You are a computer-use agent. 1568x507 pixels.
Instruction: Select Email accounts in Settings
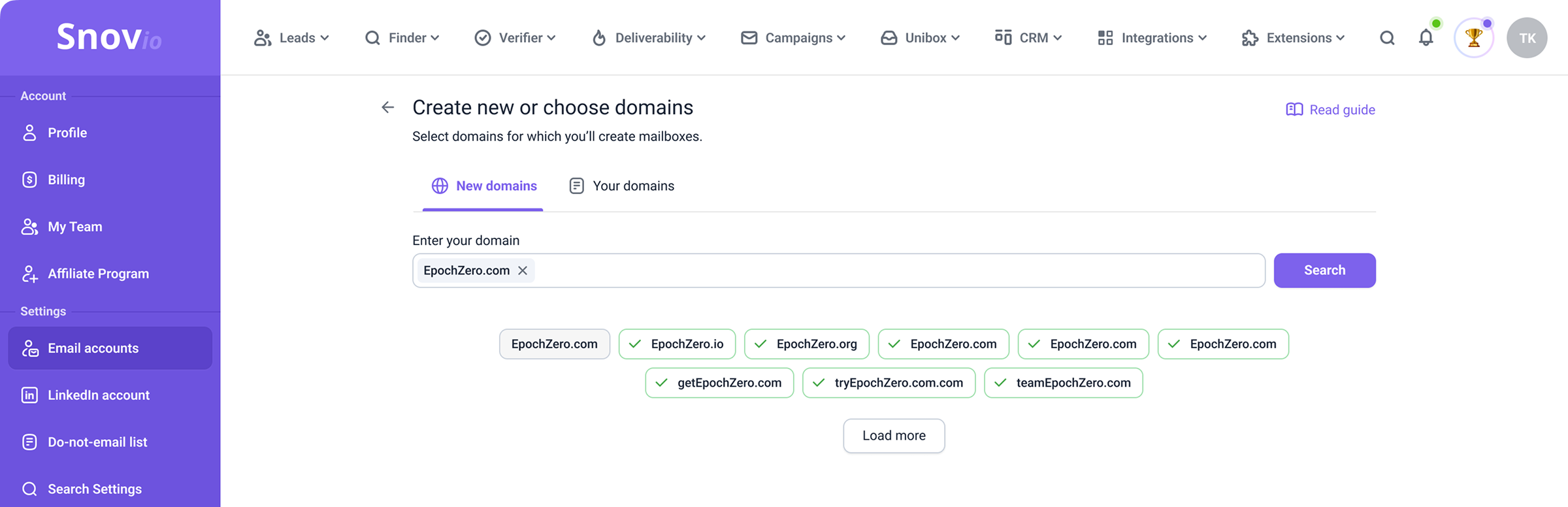click(110, 348)
